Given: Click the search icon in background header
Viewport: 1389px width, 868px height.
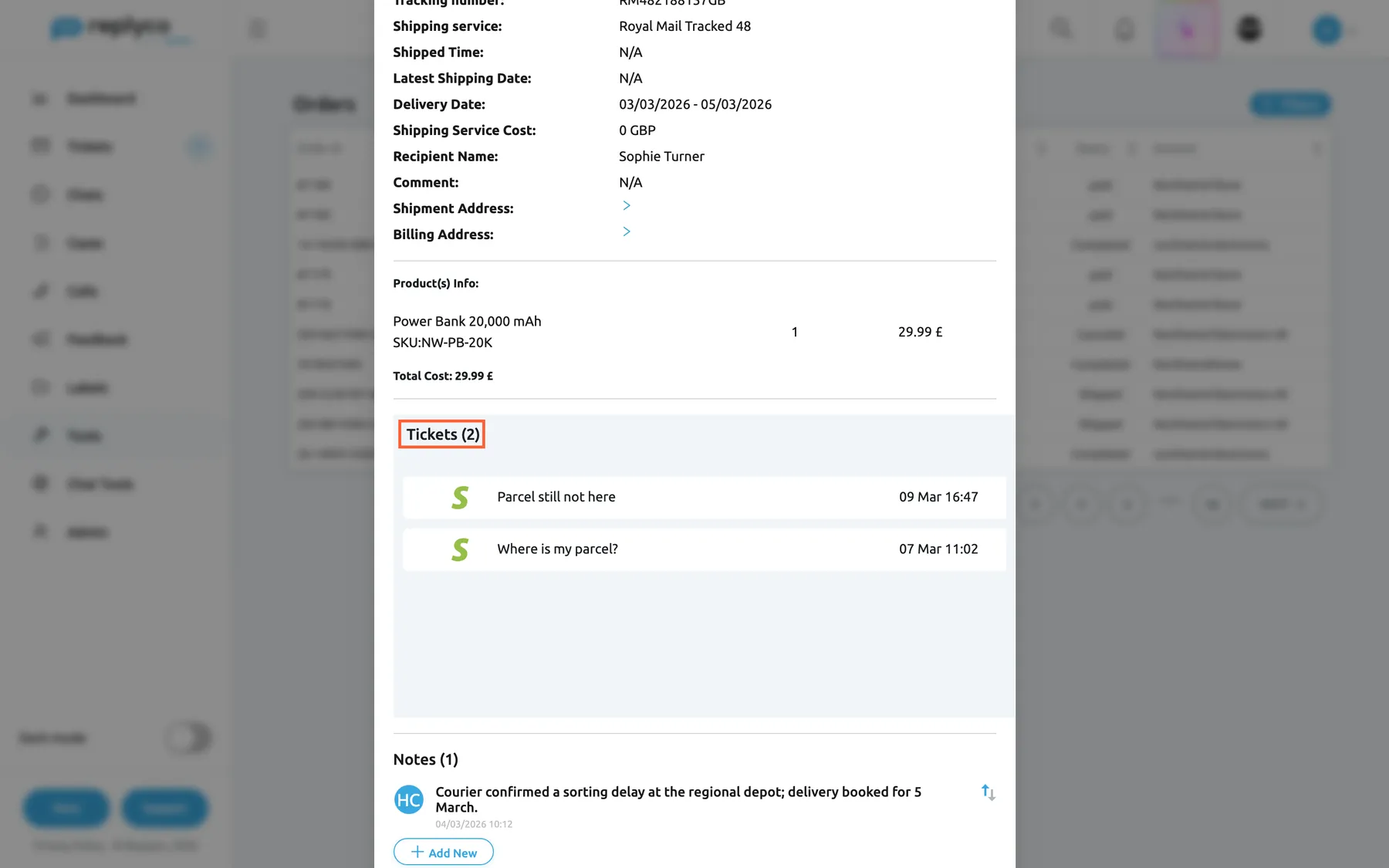Looking at the screenshot, I should pyautogui.click(x=1061, y=29).
